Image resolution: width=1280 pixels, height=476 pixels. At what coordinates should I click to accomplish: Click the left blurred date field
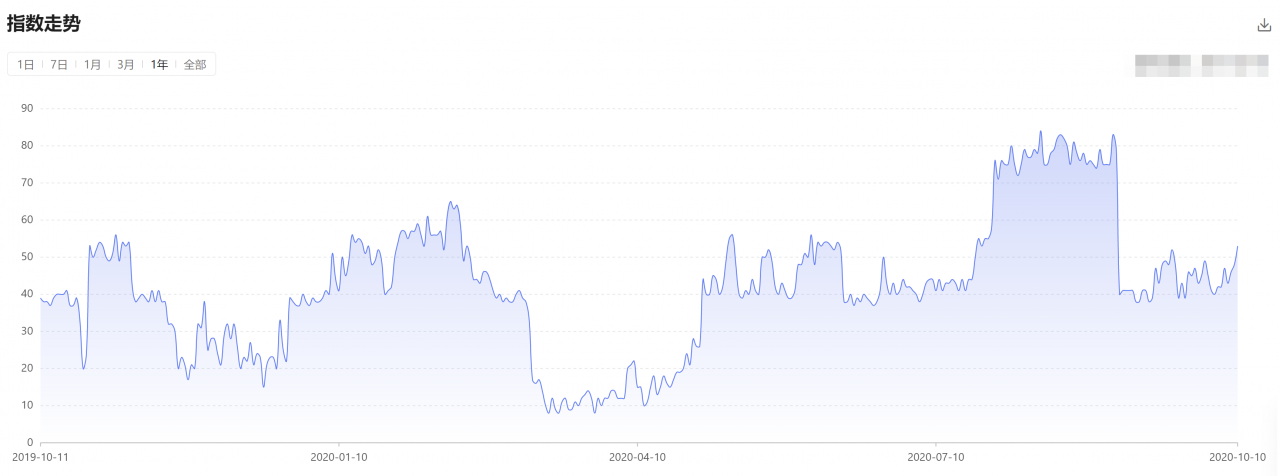(x=1161, y=66)
